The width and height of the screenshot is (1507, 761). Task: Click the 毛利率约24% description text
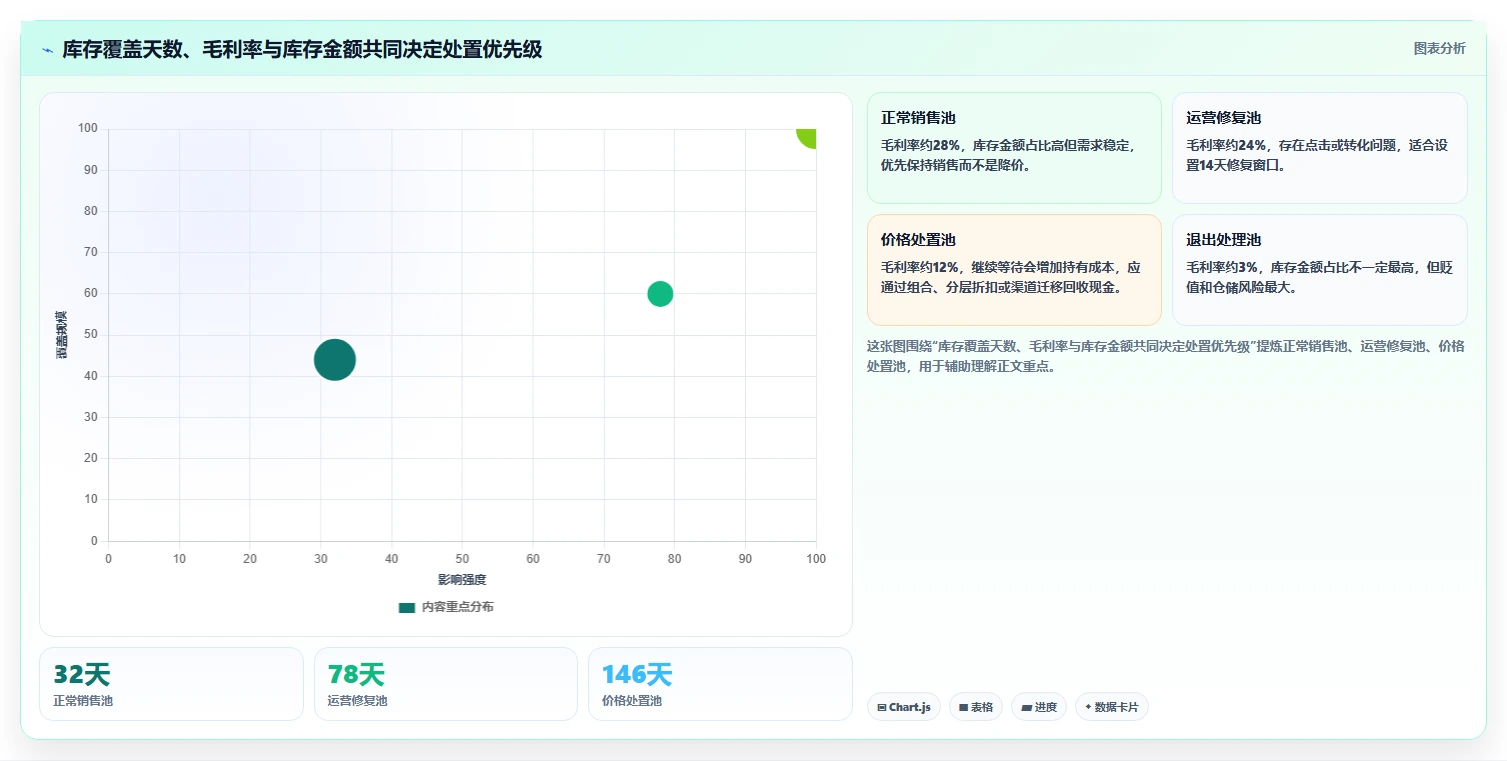pos(1317,155)
